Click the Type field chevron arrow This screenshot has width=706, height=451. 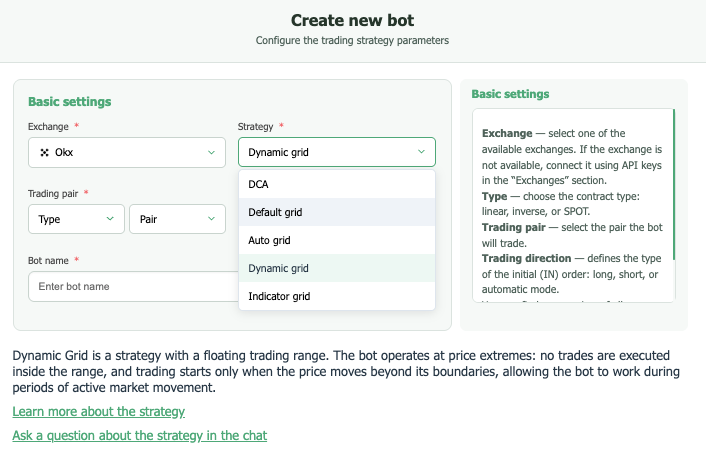[109, 219]
